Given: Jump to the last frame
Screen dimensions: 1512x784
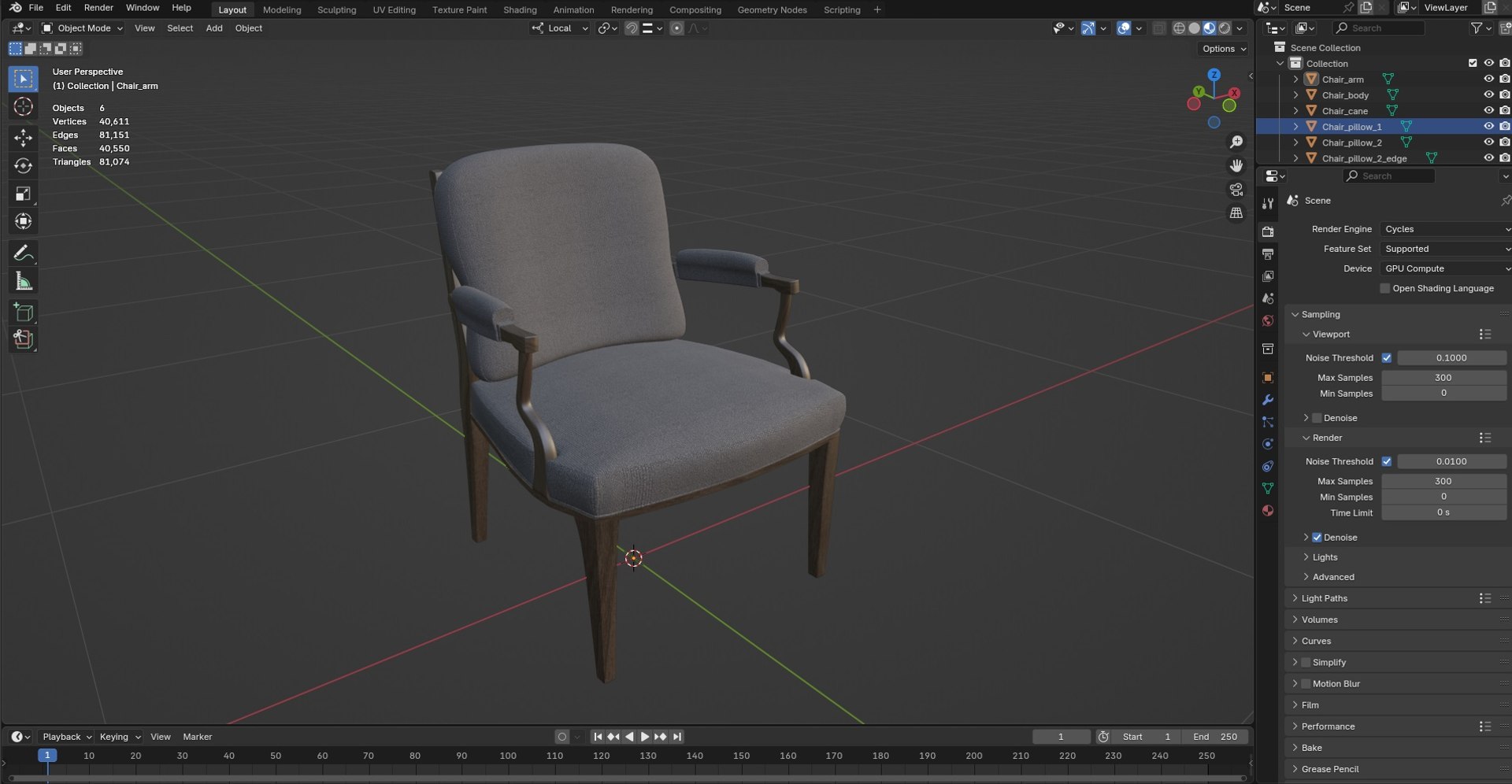Looking at the screenshot, I should click(x=676, y=738).
